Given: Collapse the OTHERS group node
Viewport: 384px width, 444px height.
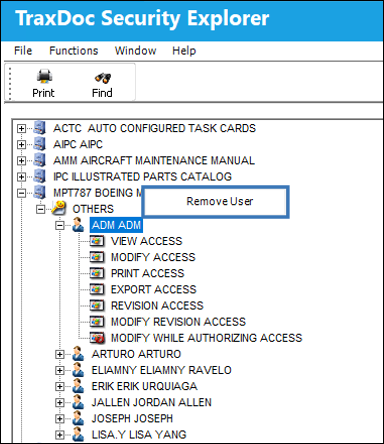Looking at the screenshot, I should 41,209.
